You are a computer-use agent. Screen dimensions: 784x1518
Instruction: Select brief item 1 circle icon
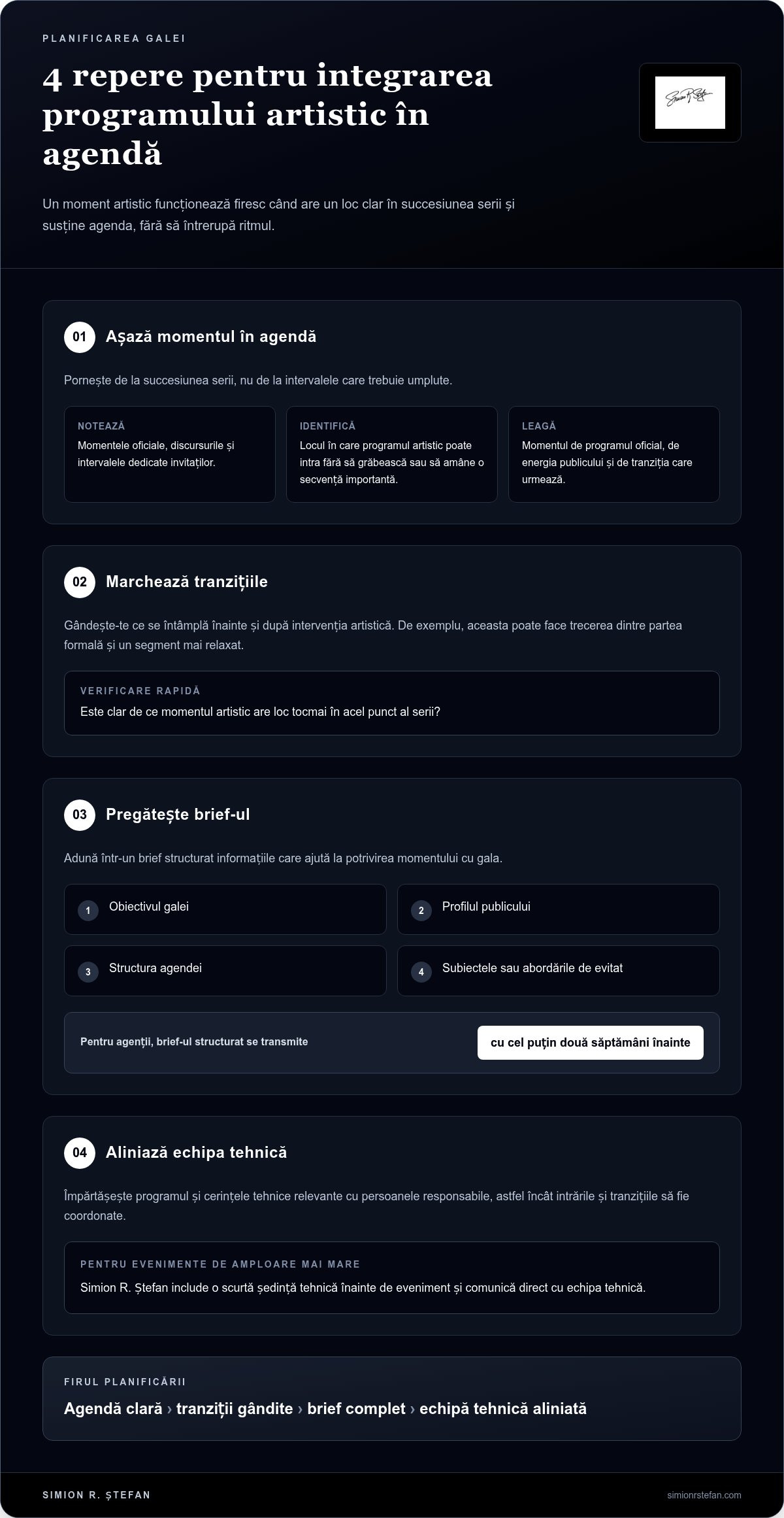(x=88, y=911)
